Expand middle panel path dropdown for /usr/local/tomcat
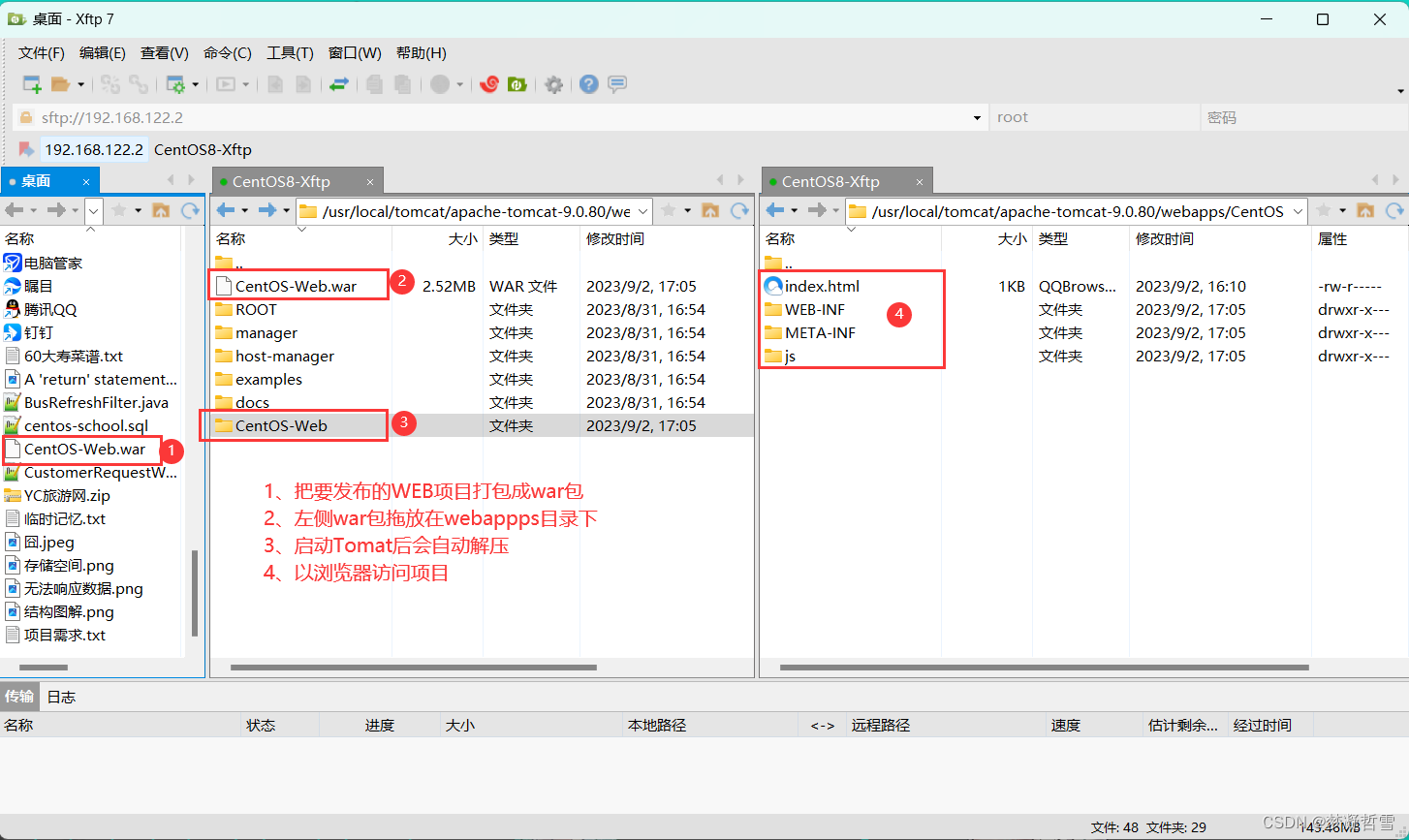Viewport: 1409px width, 840px height. [643, 210]
